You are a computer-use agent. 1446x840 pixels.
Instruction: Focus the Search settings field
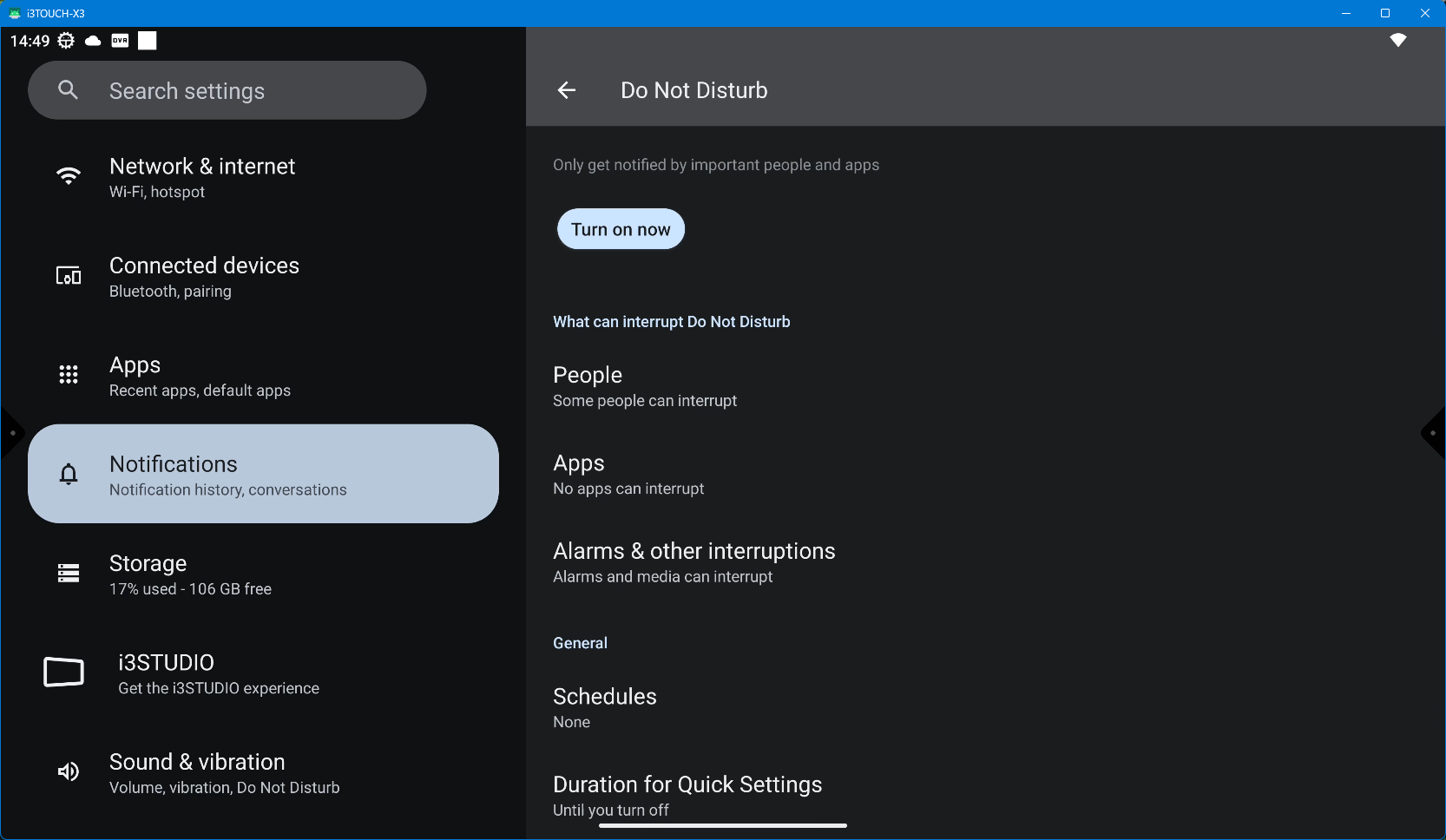[x=252, y=91]
